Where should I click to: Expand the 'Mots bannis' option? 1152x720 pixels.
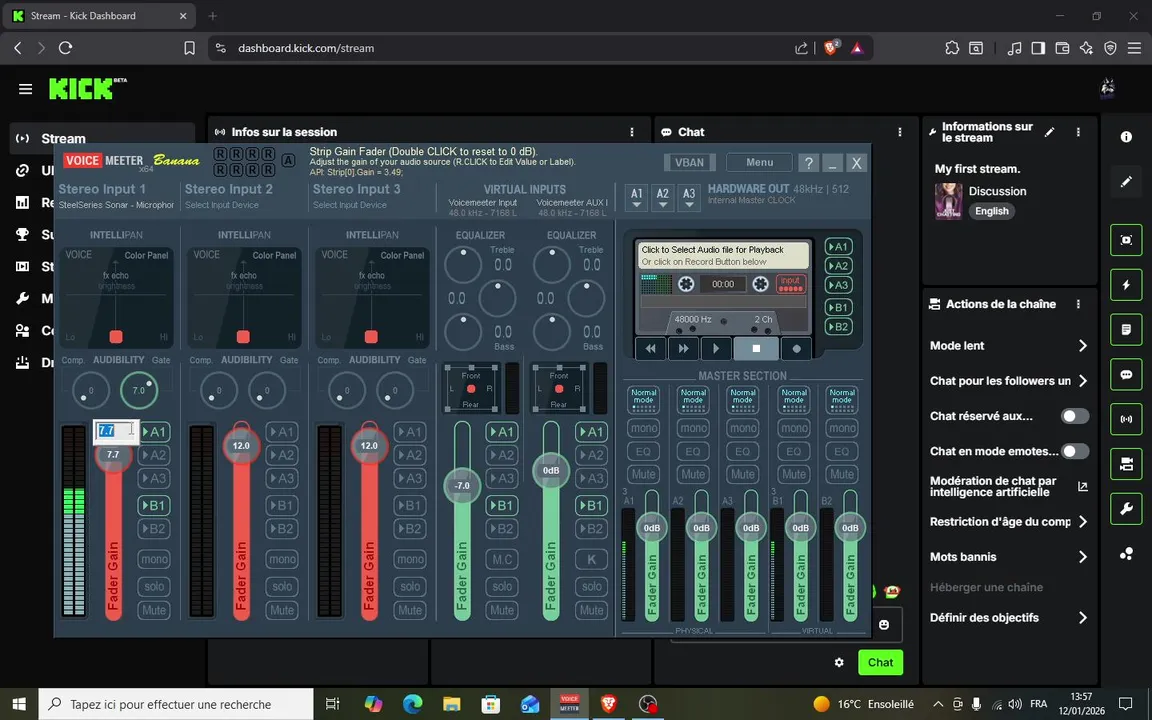(1009, 557)
